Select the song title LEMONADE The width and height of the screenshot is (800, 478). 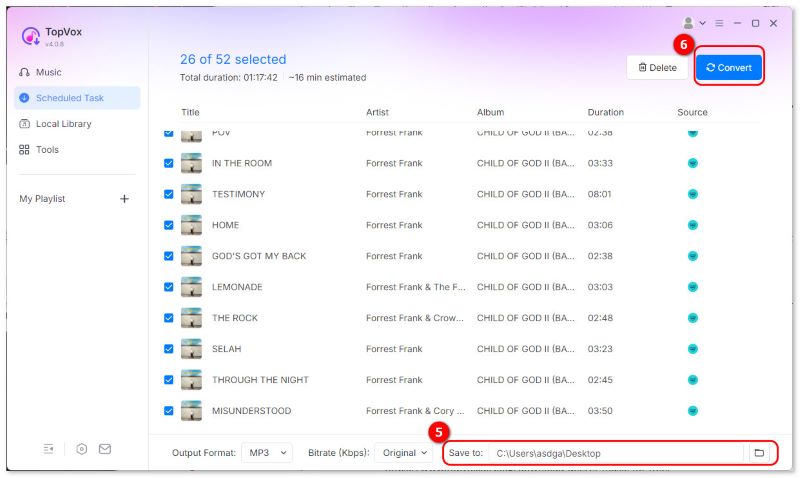point(237,287)
